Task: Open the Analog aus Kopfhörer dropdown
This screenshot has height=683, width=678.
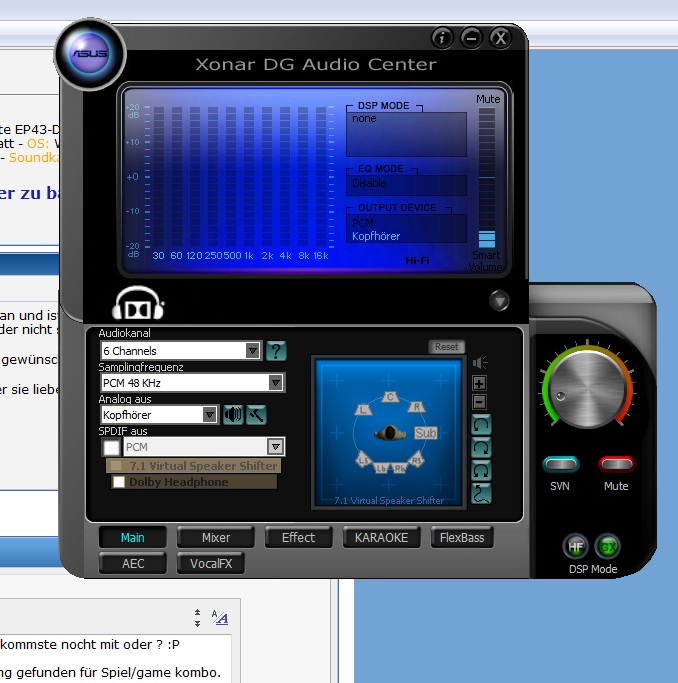Action: [159, 415]
